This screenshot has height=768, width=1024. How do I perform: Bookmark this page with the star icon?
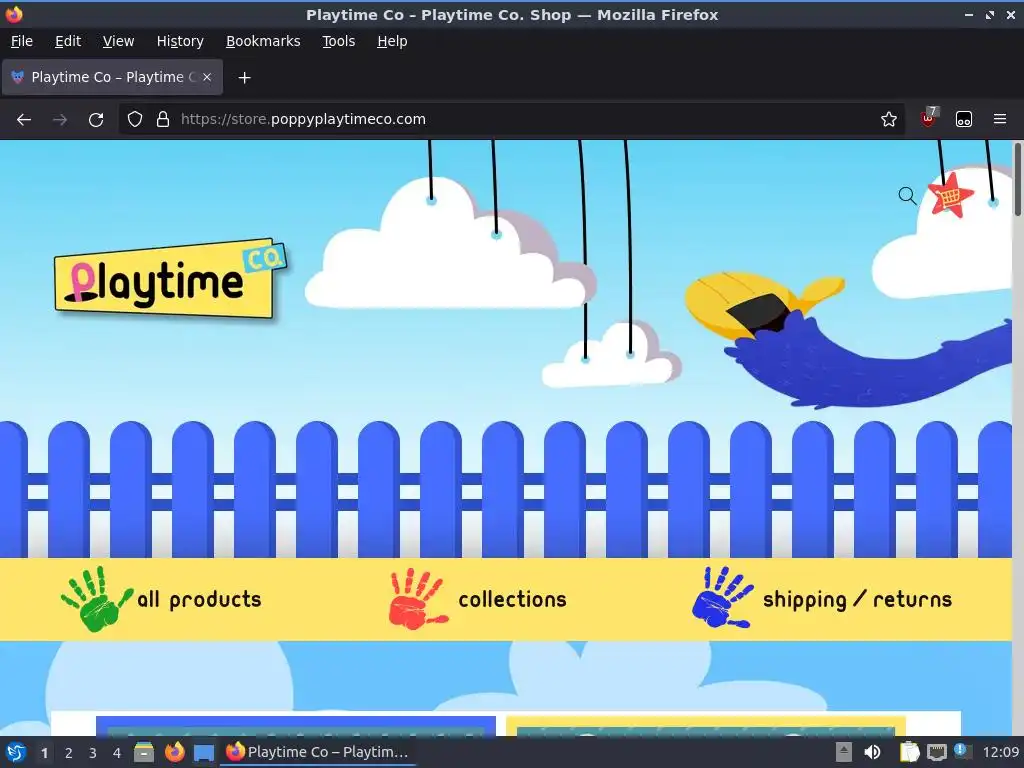[888, 120]
